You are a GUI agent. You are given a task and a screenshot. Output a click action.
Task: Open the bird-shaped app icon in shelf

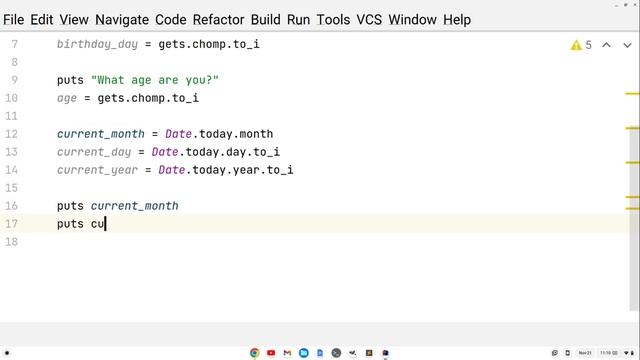coord(353,353)
